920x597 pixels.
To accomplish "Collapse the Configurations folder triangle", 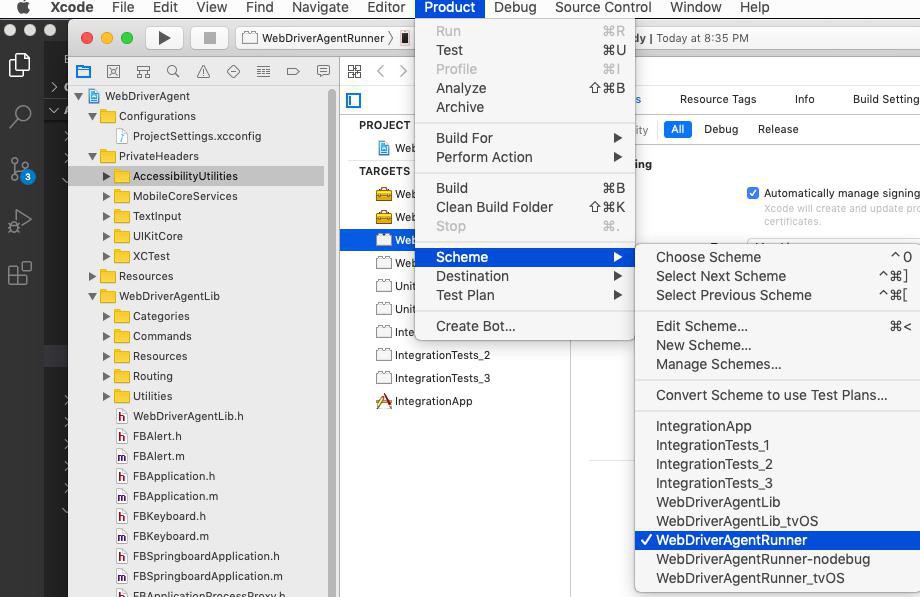I will click(92, 116).
